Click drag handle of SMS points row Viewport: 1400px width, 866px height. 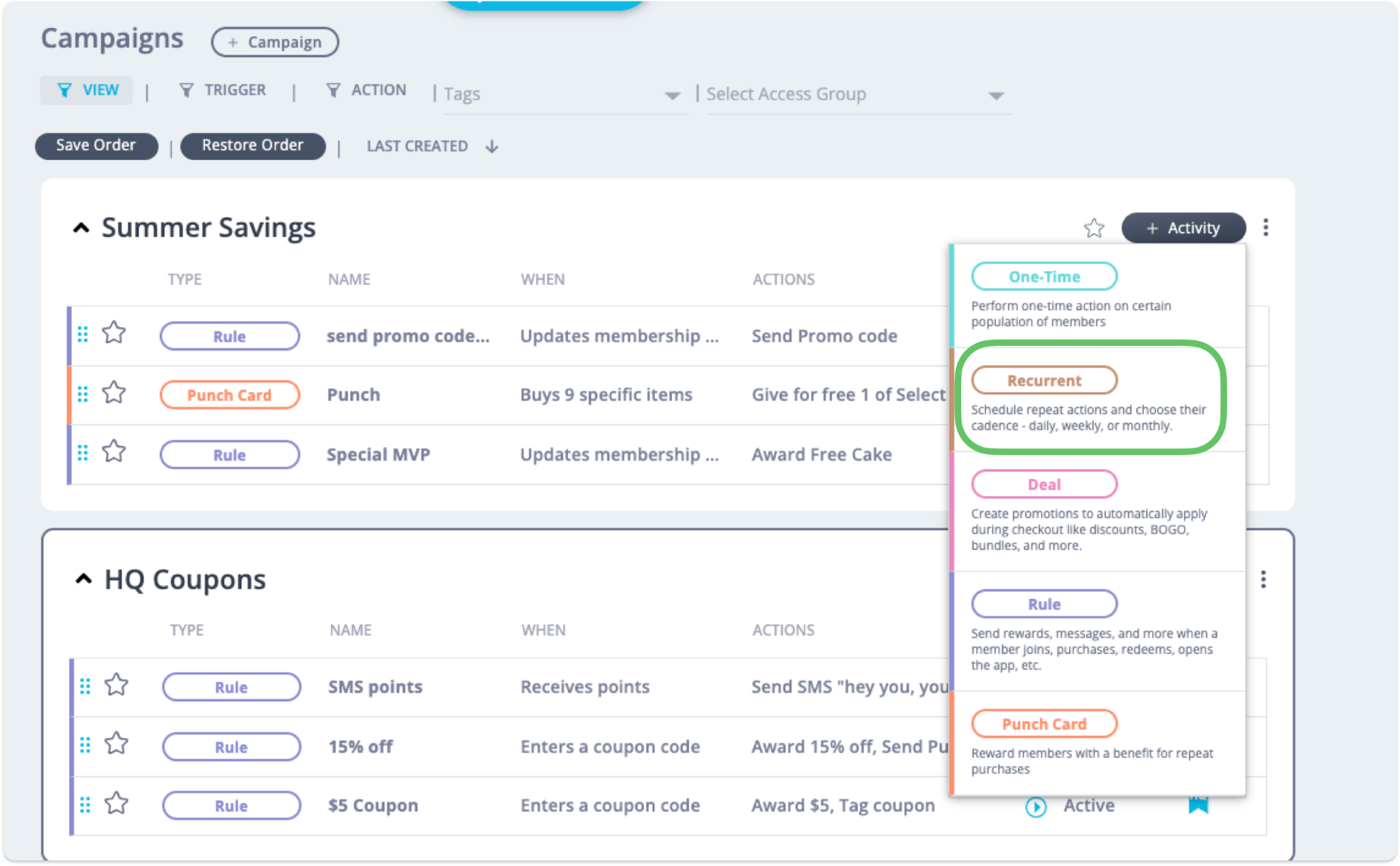pos(85,686)
